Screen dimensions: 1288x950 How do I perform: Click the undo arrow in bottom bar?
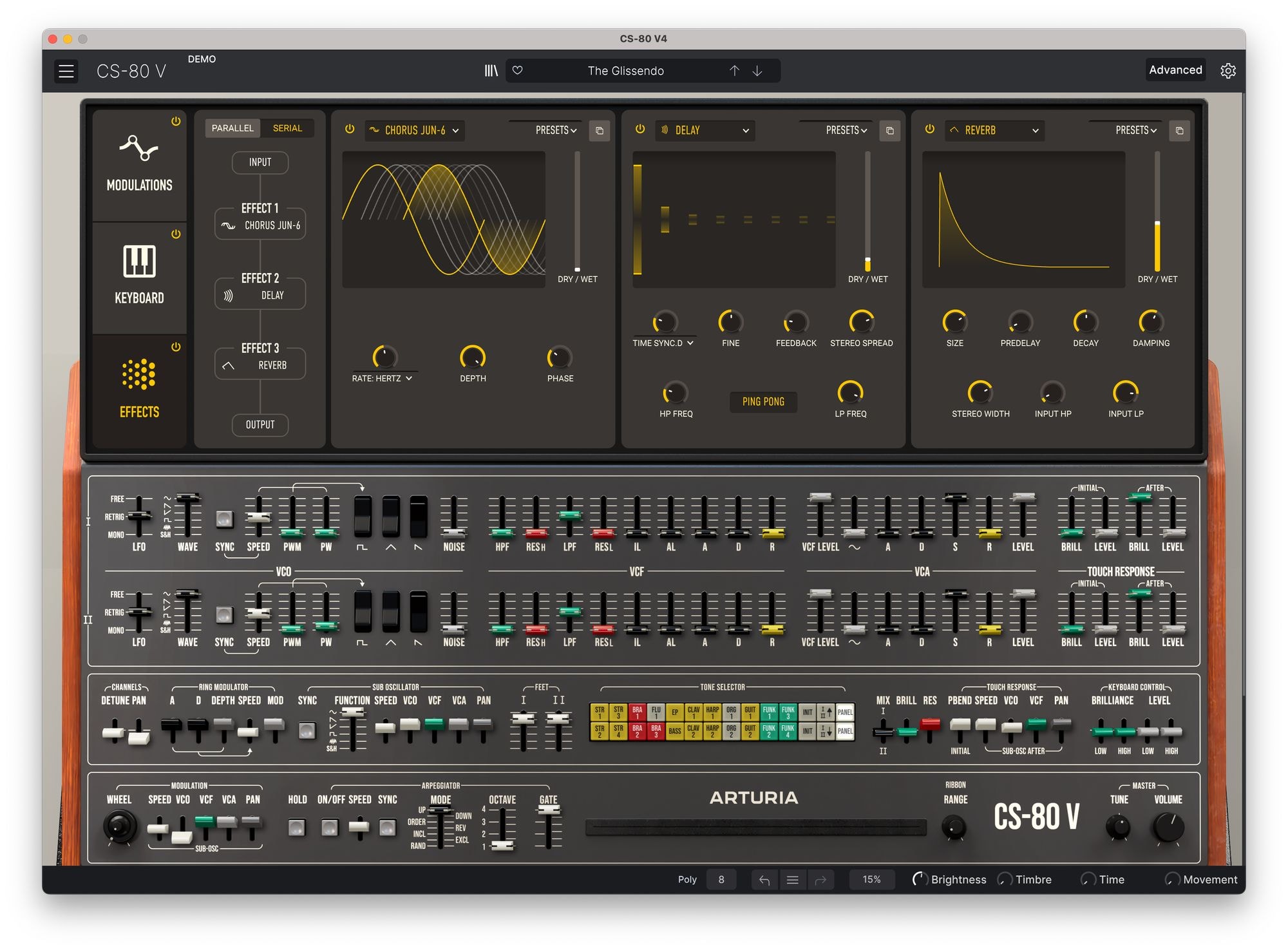point(764,880)
